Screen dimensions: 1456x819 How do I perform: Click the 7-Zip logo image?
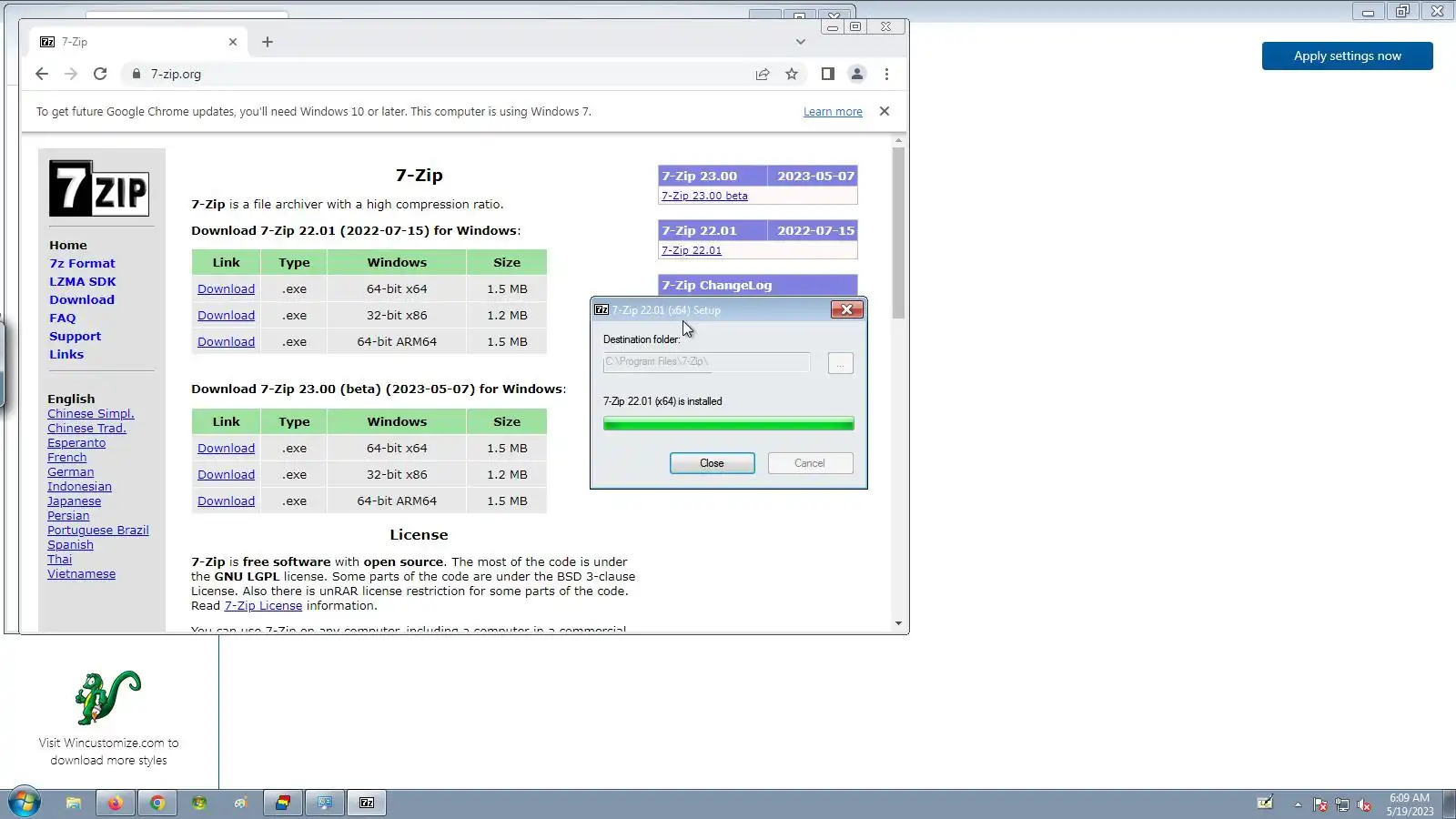coord(99,188)
